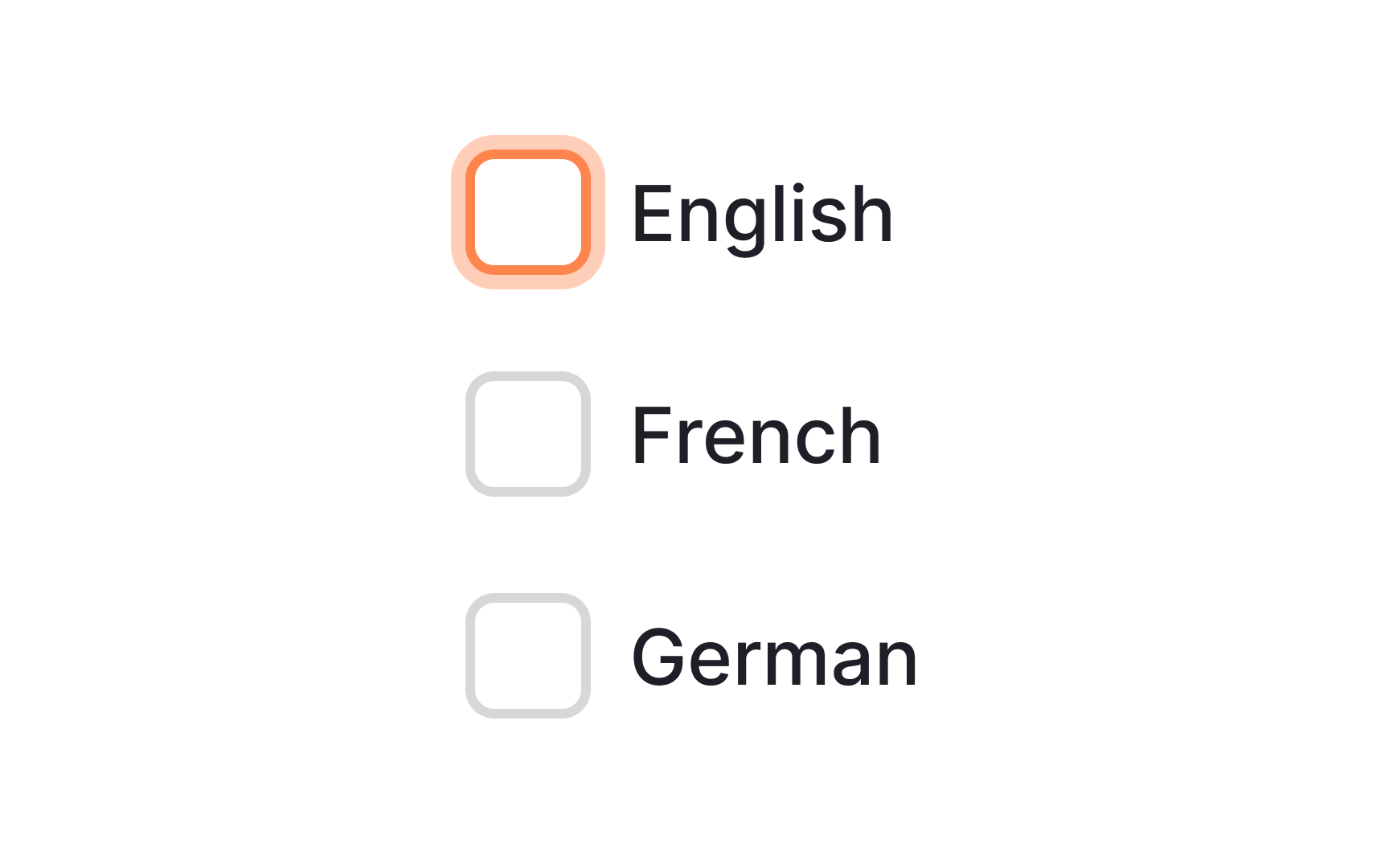Click the French label text
Screen dimensions: 1389x868
756,435
